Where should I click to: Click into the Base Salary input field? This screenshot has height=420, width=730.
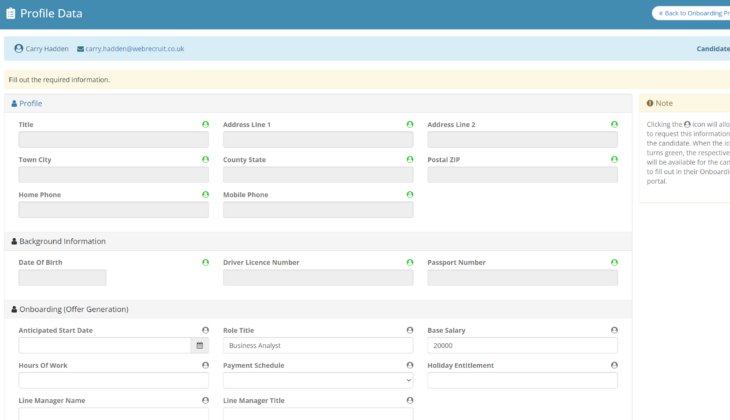pyautogui.click(x=522, y=345)
